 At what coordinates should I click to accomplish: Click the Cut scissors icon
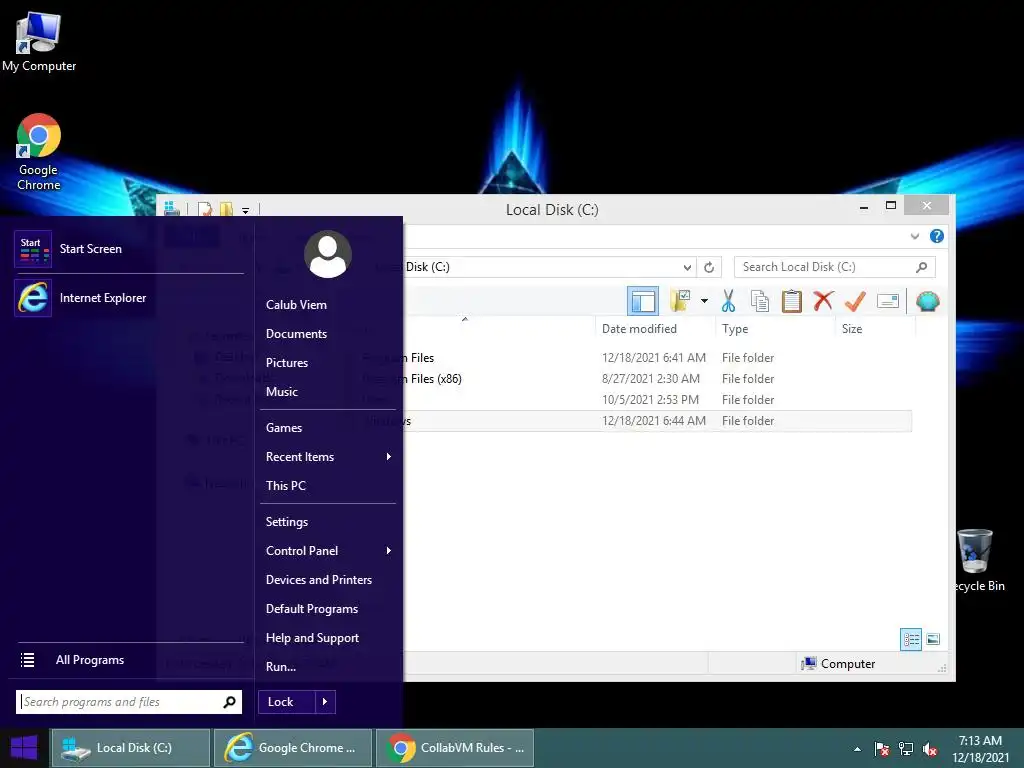tap(729, 301)
